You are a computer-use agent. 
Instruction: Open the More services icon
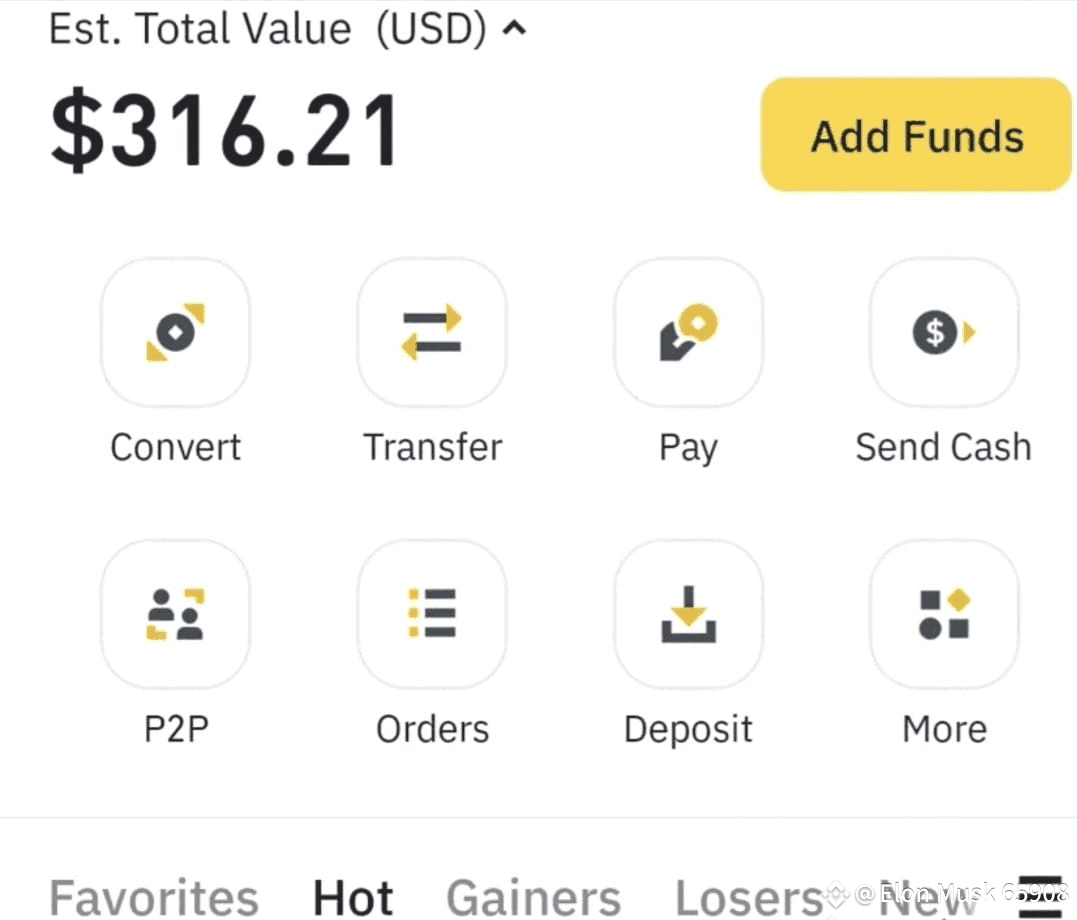point(944,614)
